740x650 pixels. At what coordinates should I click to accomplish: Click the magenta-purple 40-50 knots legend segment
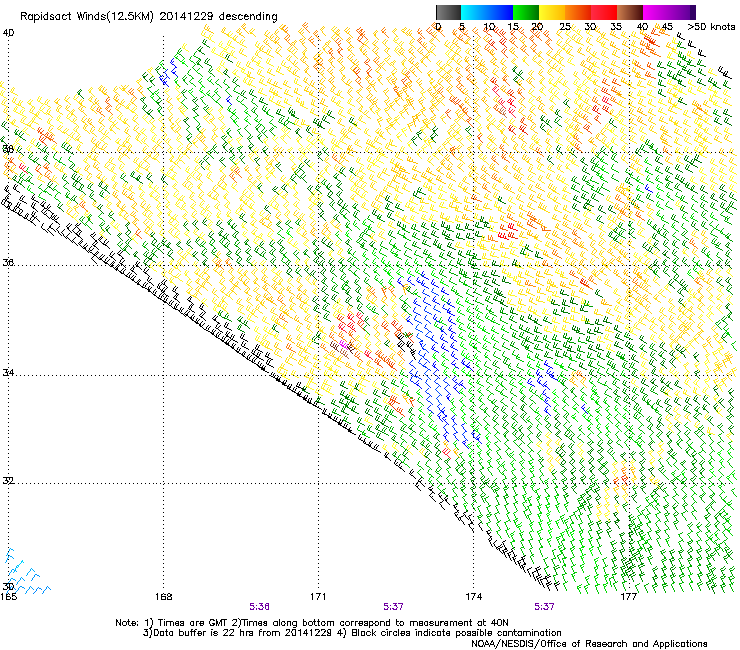[666, 12]
